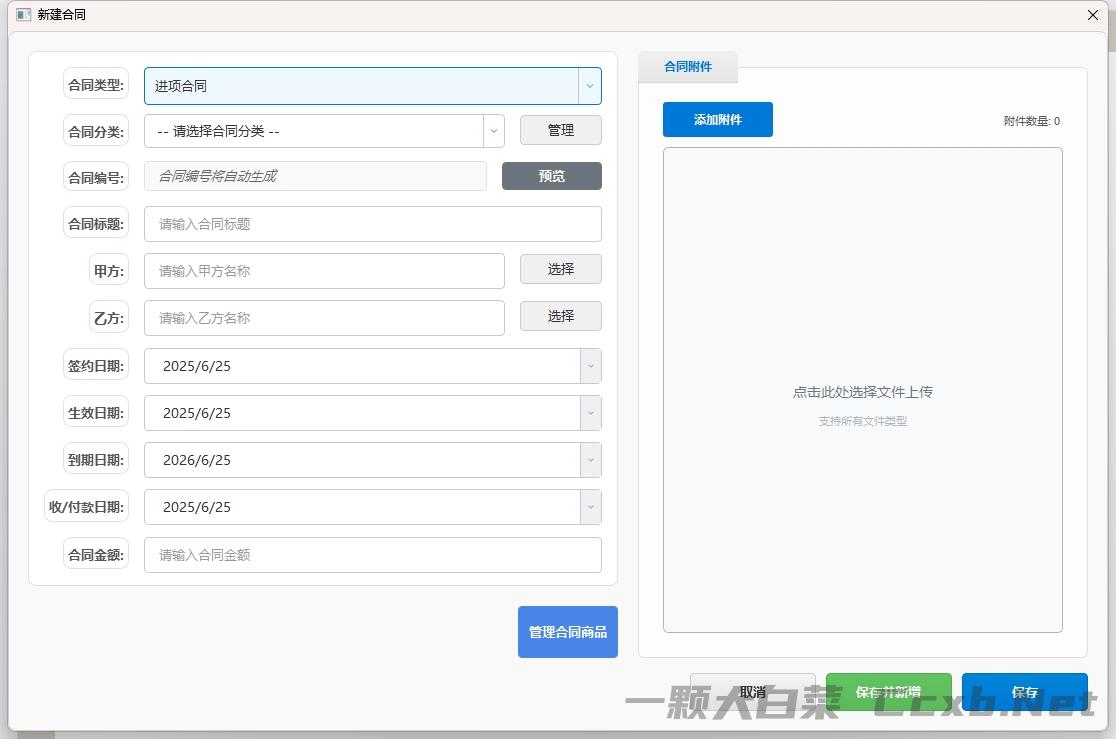The image size is (1116, 739).
Task: Open the 生效日期 date picker arrow
Action: tap(590, 413)
